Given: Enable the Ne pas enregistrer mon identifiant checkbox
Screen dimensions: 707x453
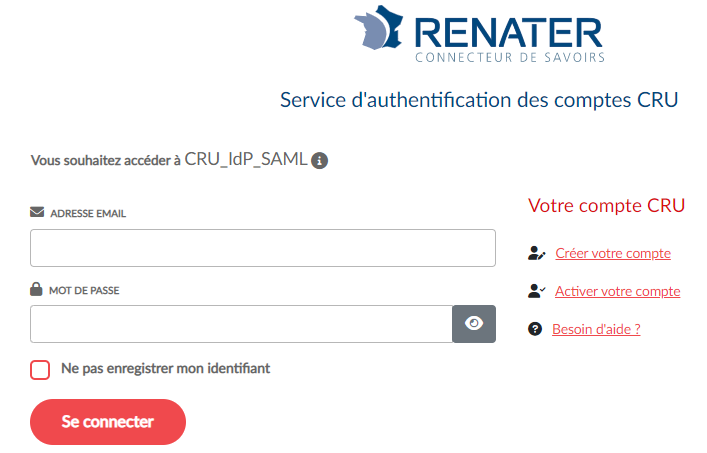Looking at the screenshot, I should pyautogui.click(x=40, y=370).
